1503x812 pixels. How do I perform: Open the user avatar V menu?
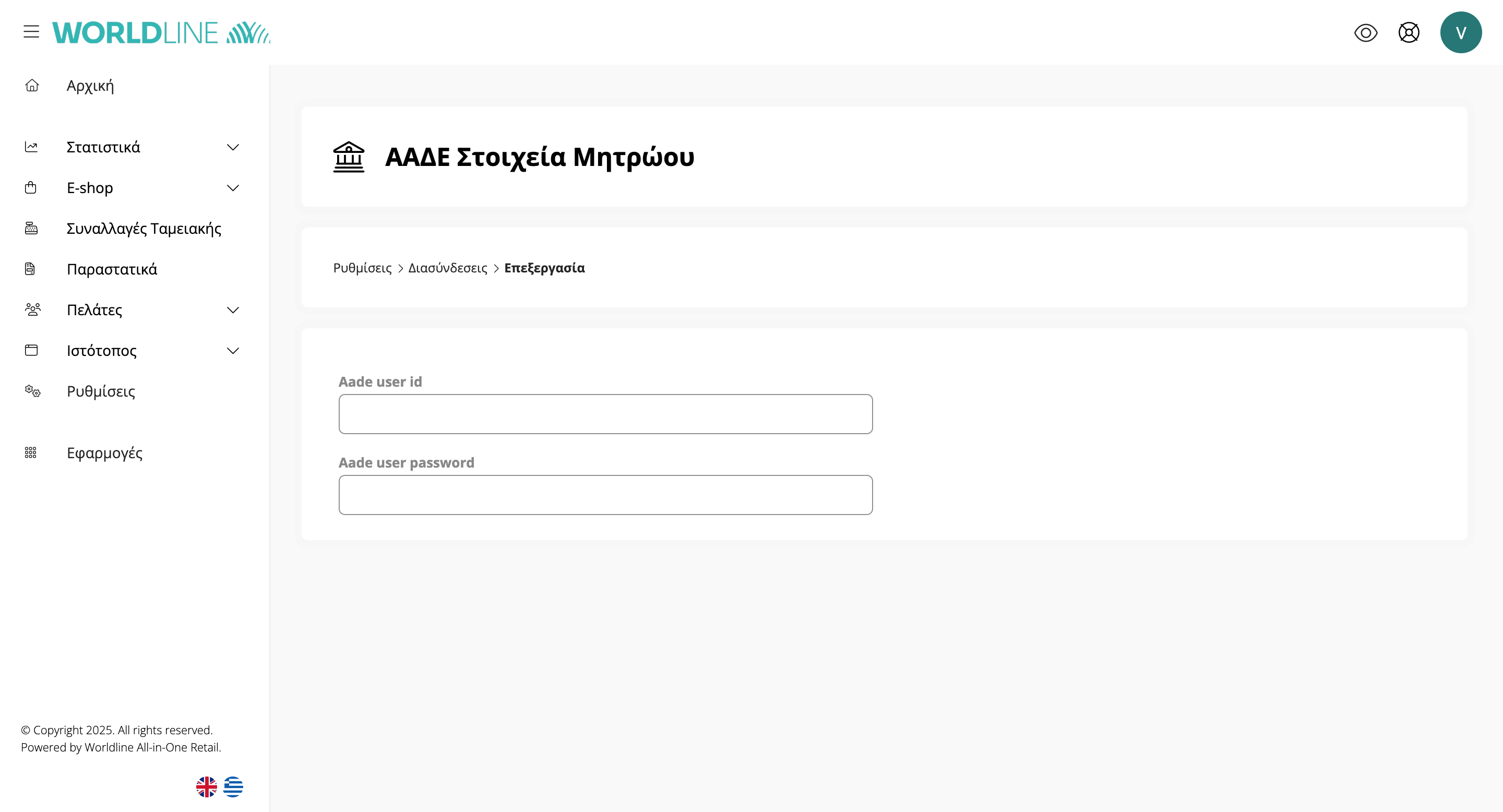(x=1460, y=33)
